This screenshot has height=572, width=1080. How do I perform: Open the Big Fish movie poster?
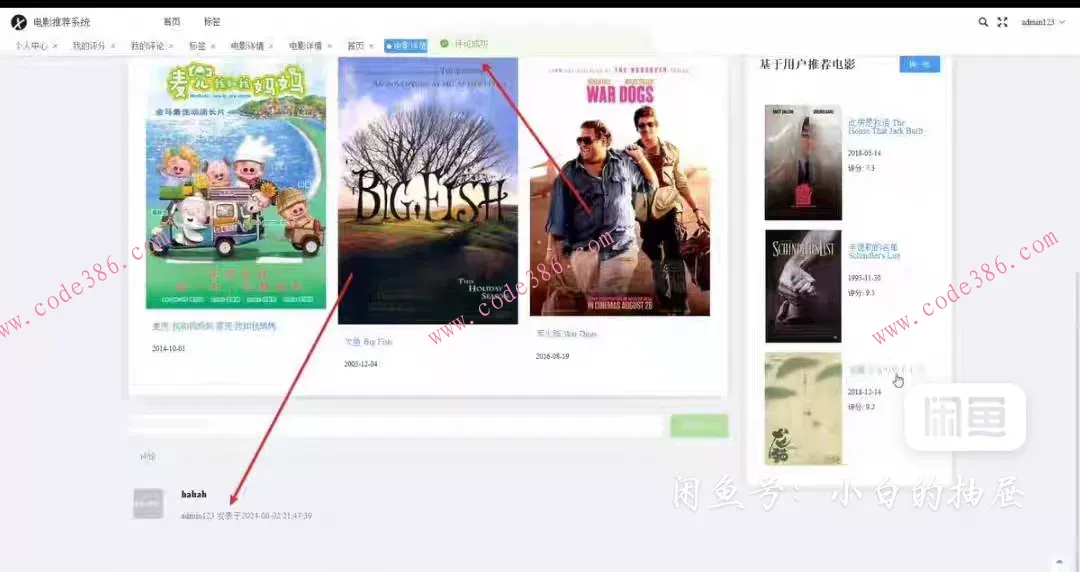(428, 191)
